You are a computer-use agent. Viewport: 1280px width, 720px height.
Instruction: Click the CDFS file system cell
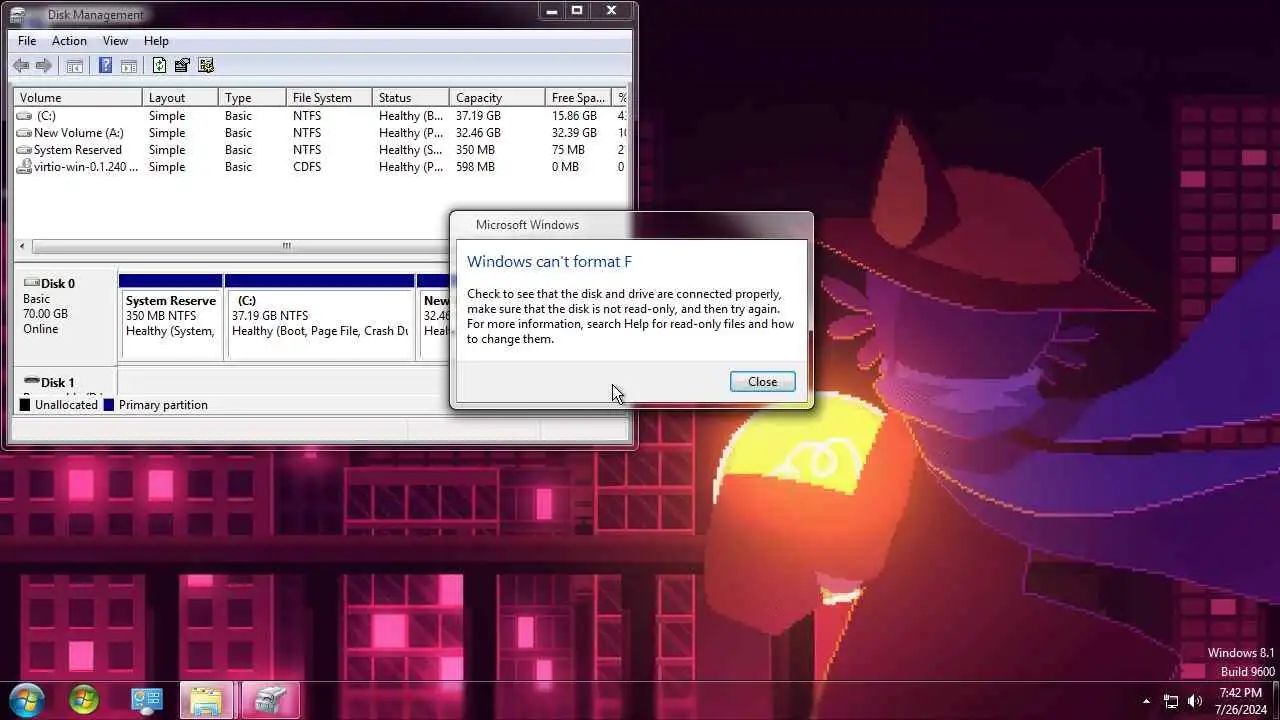click(x=307, y=167)
